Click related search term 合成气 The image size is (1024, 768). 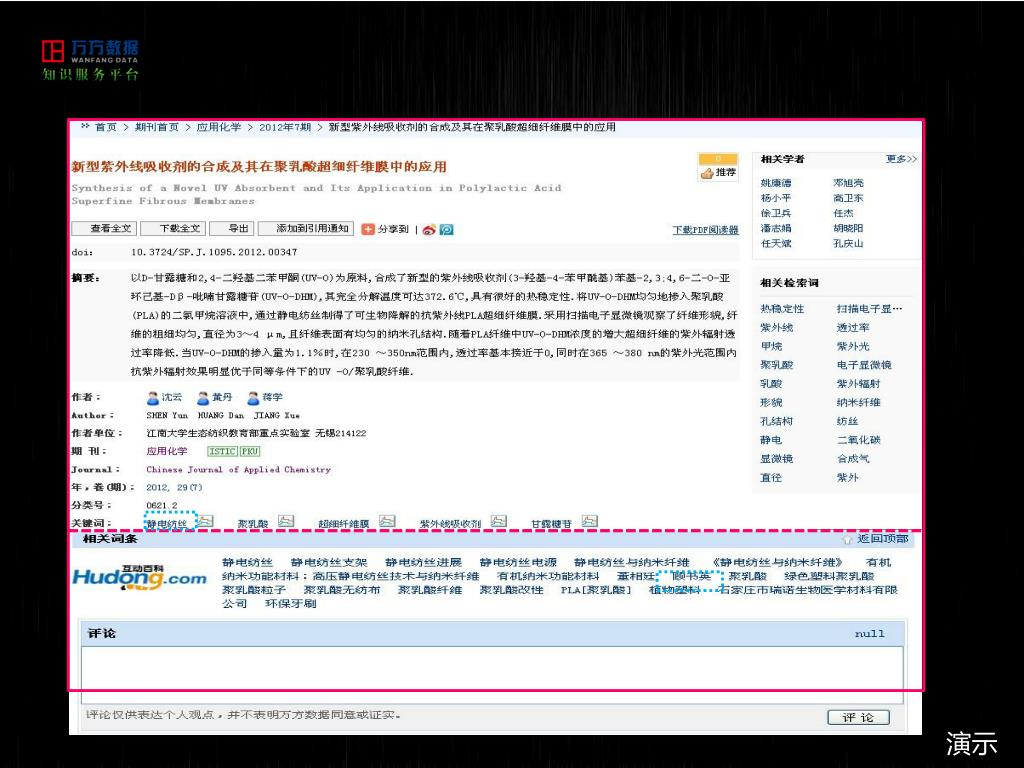pyautogui.click(x=853, y=459)
